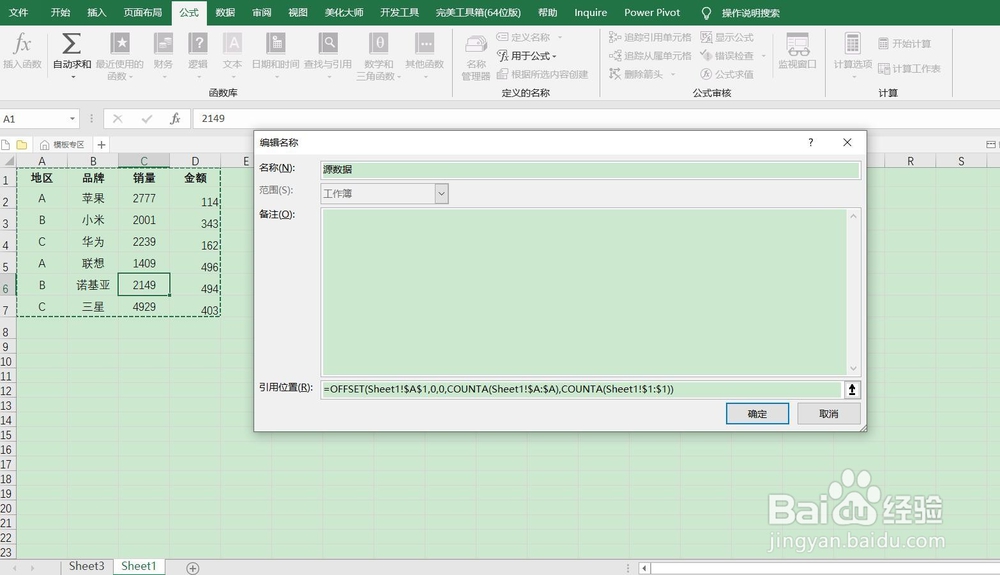Viewport: 1000px width, 575px height.
Task: Select the cell containing 诺基亚
Action: 93,285
